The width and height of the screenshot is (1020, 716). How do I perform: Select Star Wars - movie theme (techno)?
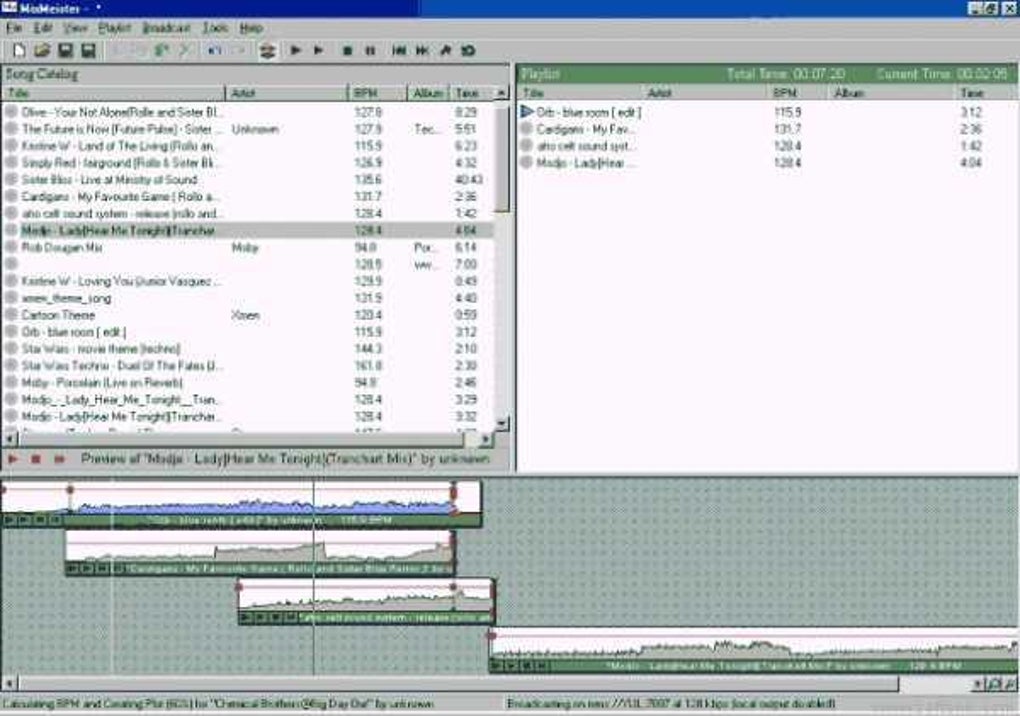[248, 349]
